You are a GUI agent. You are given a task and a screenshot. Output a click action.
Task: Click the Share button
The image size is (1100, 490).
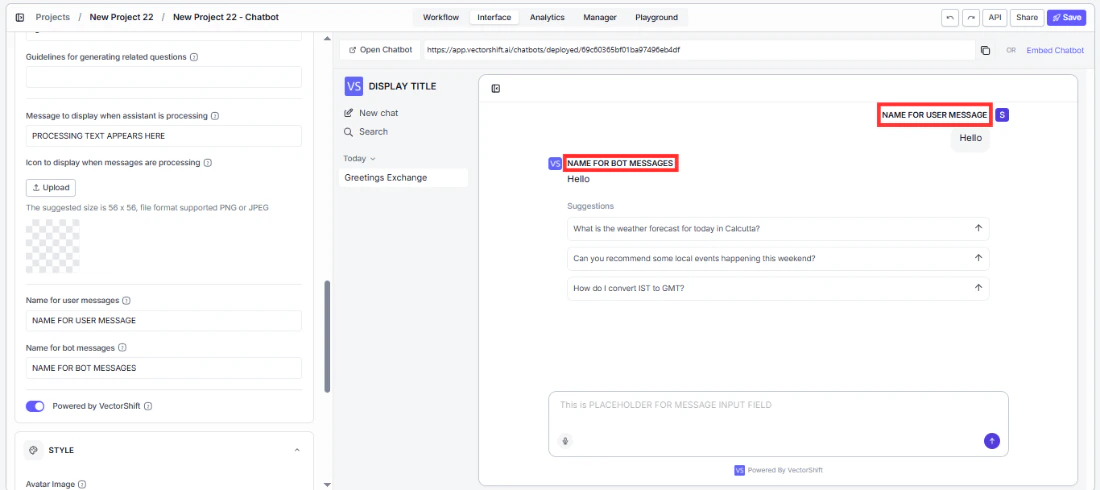tap(1027, 18)
